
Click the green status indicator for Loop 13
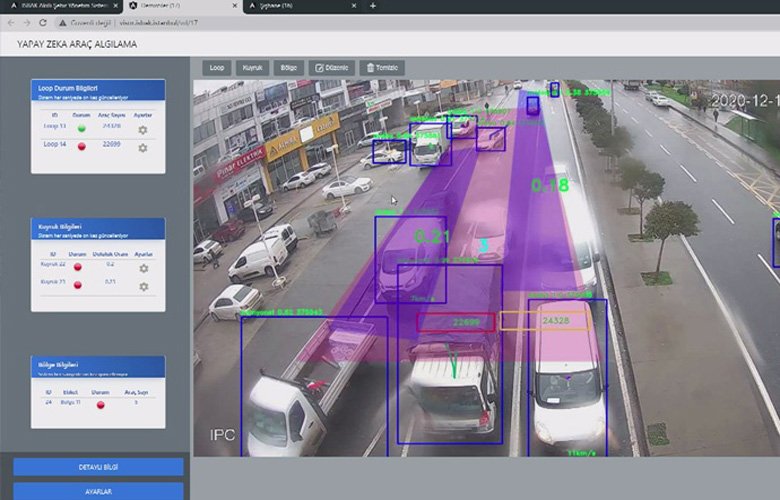(x=82, y=128)
